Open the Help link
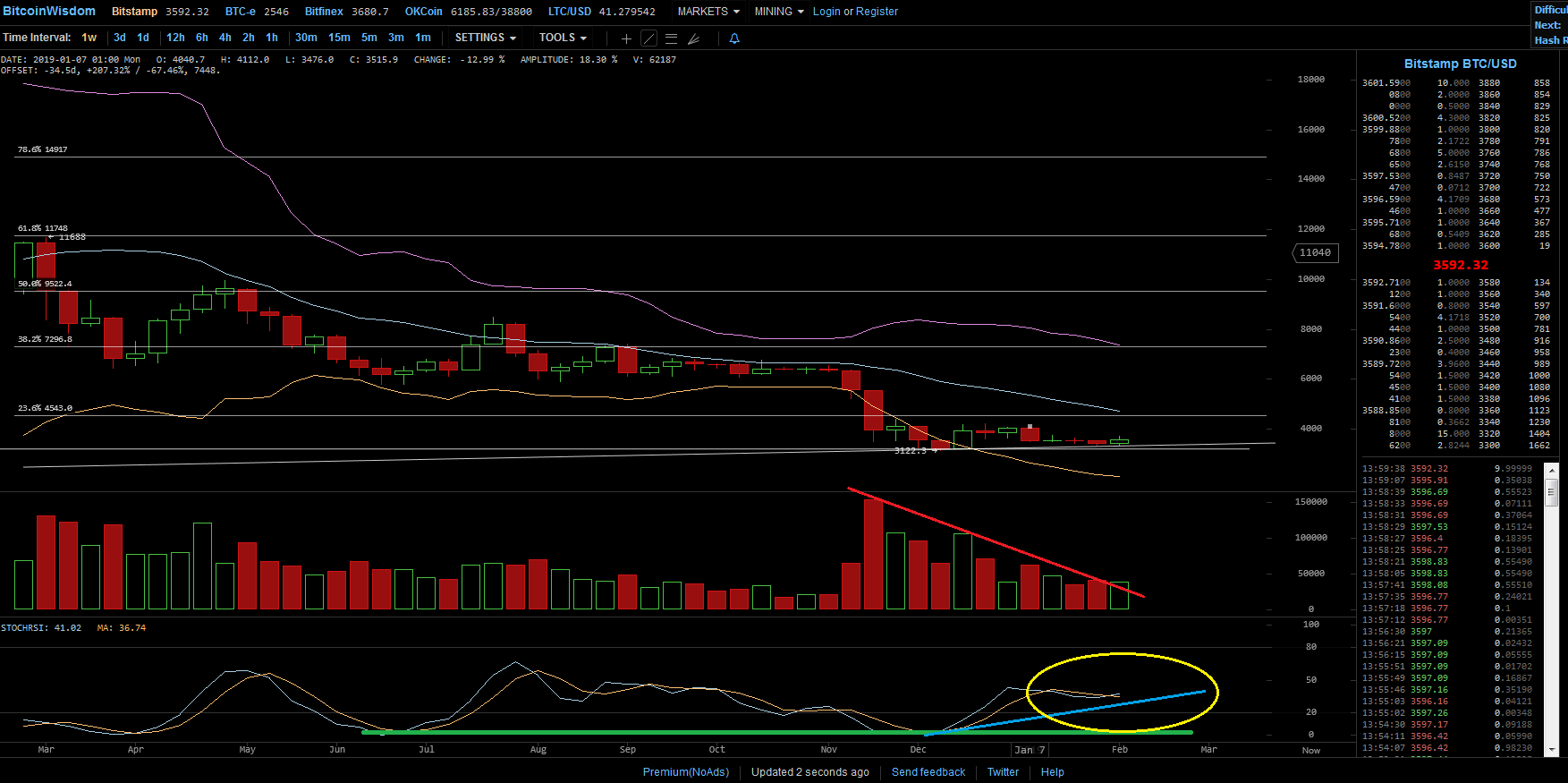Viewport: 1568px width, 783px height. tap(1053, 772)
